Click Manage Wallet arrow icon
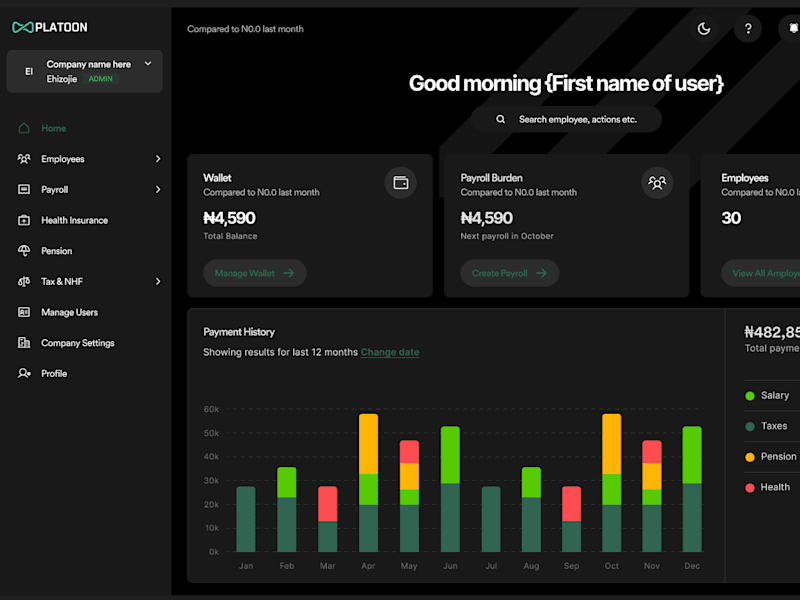The height and width of the screenshot is (600, 800). pyautogui.click(x=289, y=273)
